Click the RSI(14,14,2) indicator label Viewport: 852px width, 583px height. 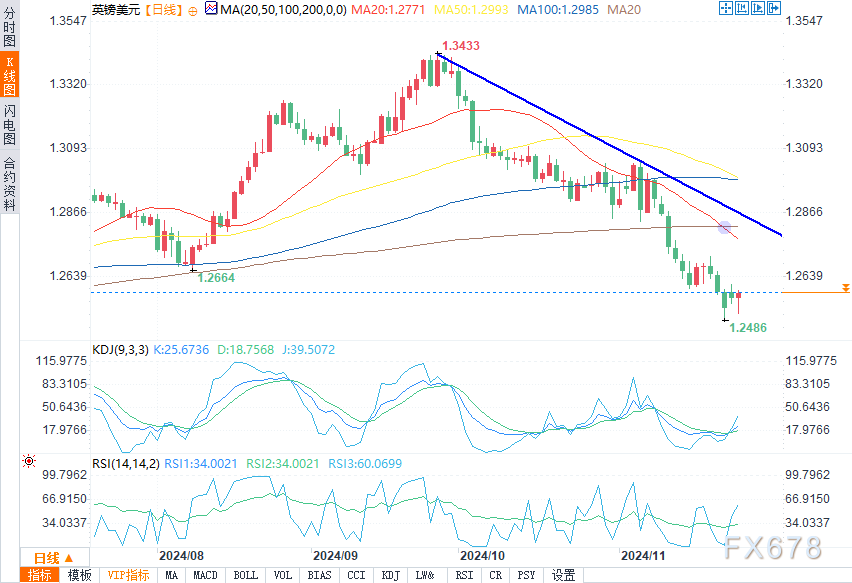pos(126,464)
